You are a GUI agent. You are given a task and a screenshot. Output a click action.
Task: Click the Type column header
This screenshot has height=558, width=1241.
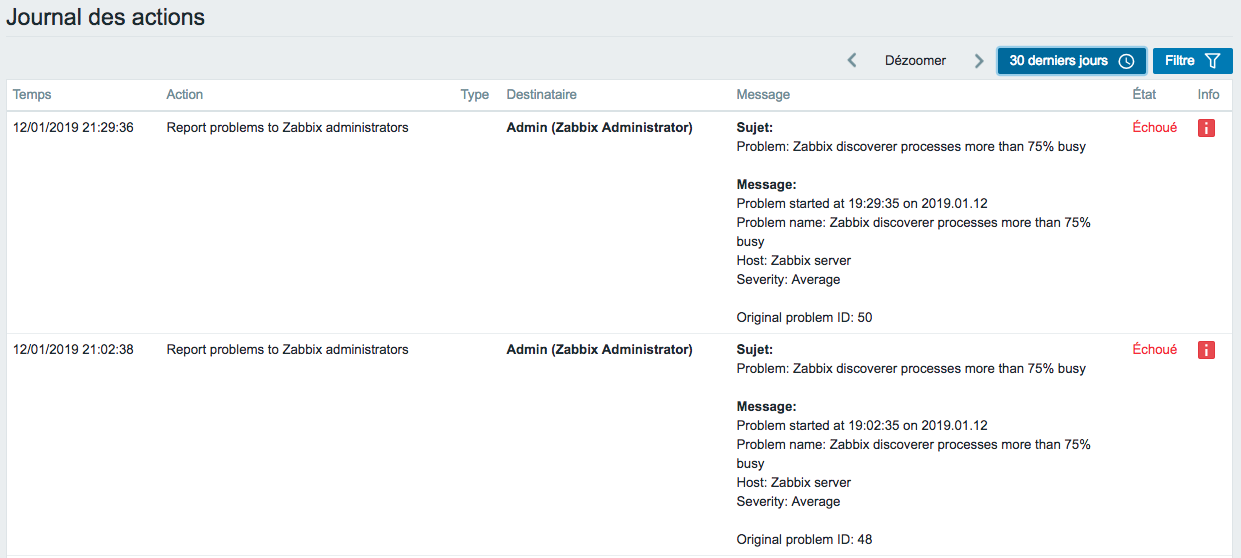pos(475,95)
